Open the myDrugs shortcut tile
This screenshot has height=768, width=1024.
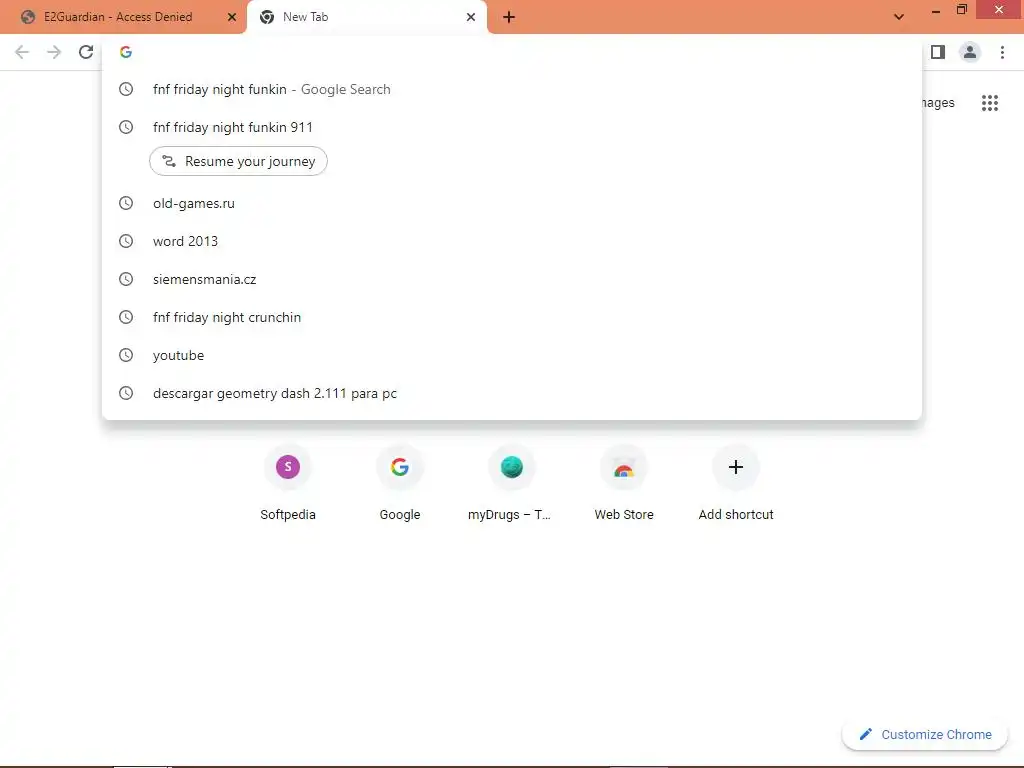coord(512,483)
